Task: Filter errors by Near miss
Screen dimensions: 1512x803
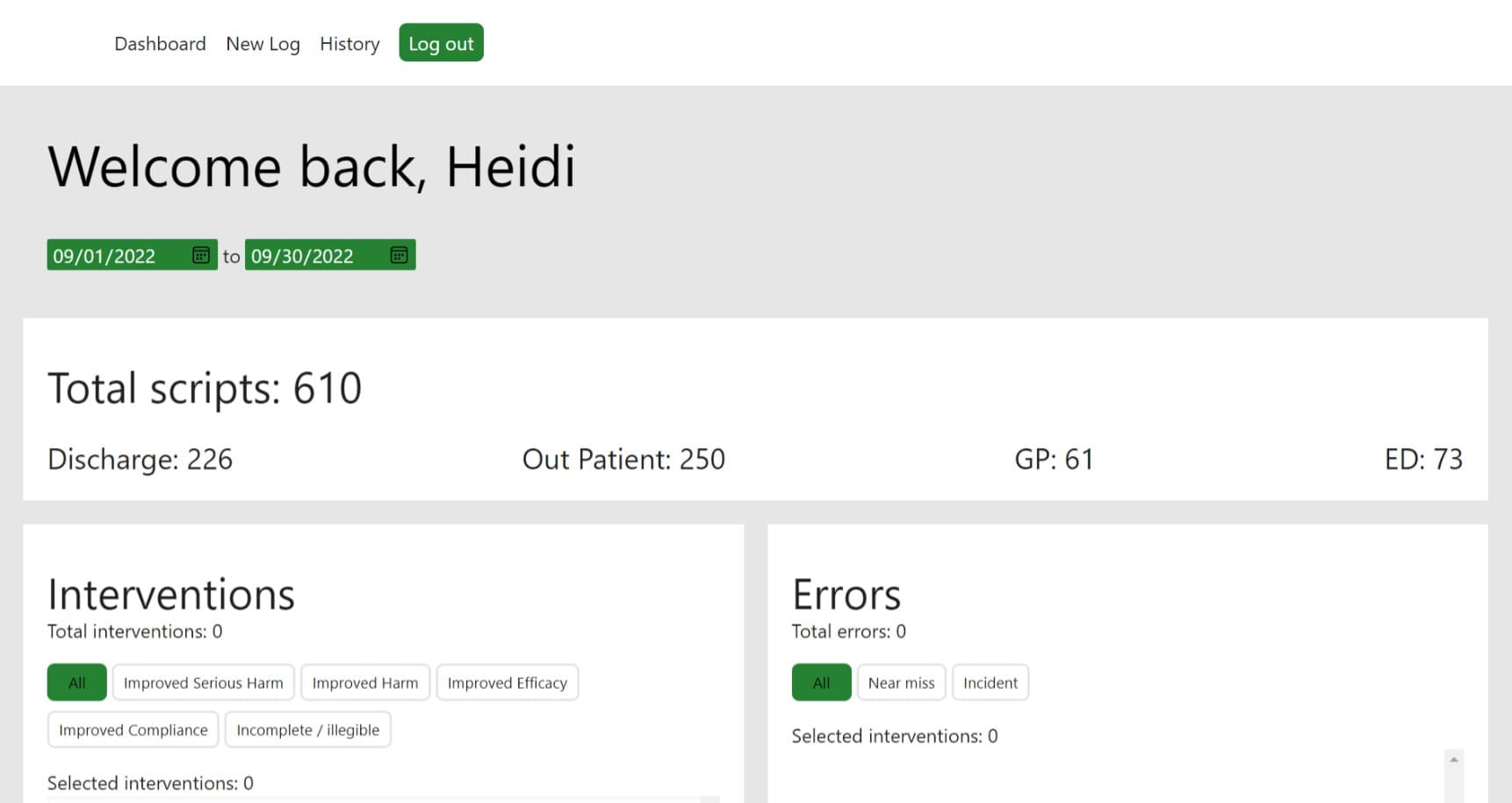Action: coord(902,682)
